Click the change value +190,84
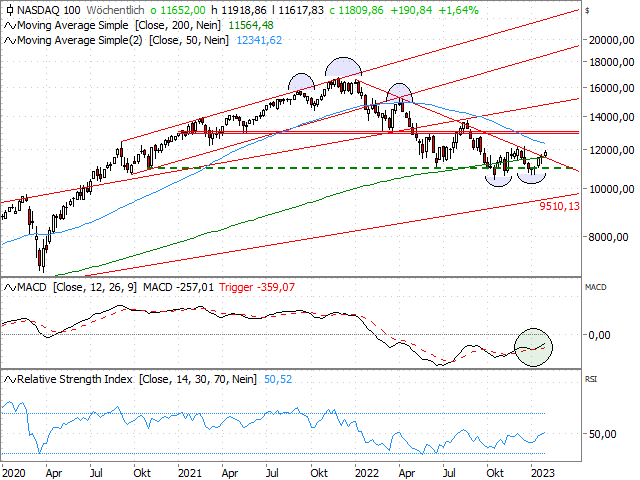 [411, 10]
